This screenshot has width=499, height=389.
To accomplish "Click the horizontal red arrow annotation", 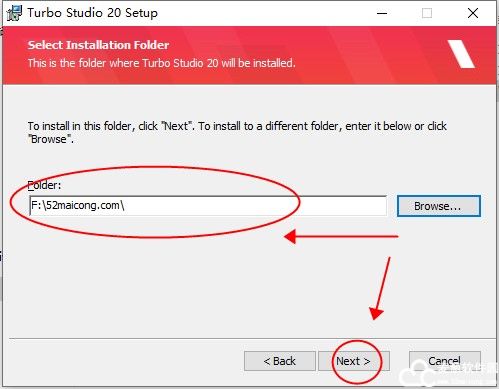I will tap(341, 236).
